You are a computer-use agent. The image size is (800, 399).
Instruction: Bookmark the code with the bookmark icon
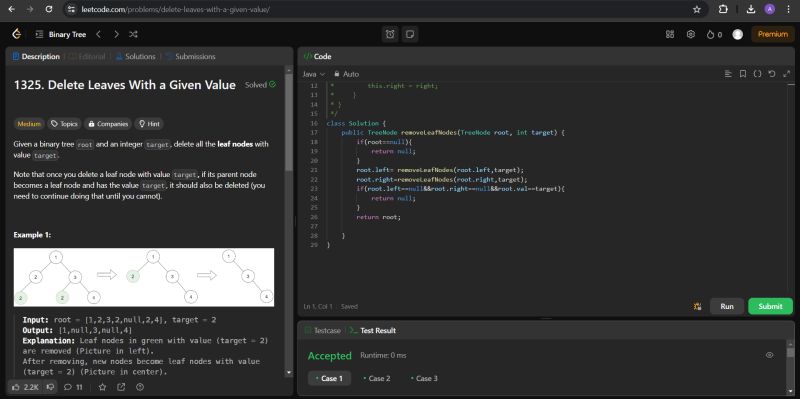tap(743, 74)
